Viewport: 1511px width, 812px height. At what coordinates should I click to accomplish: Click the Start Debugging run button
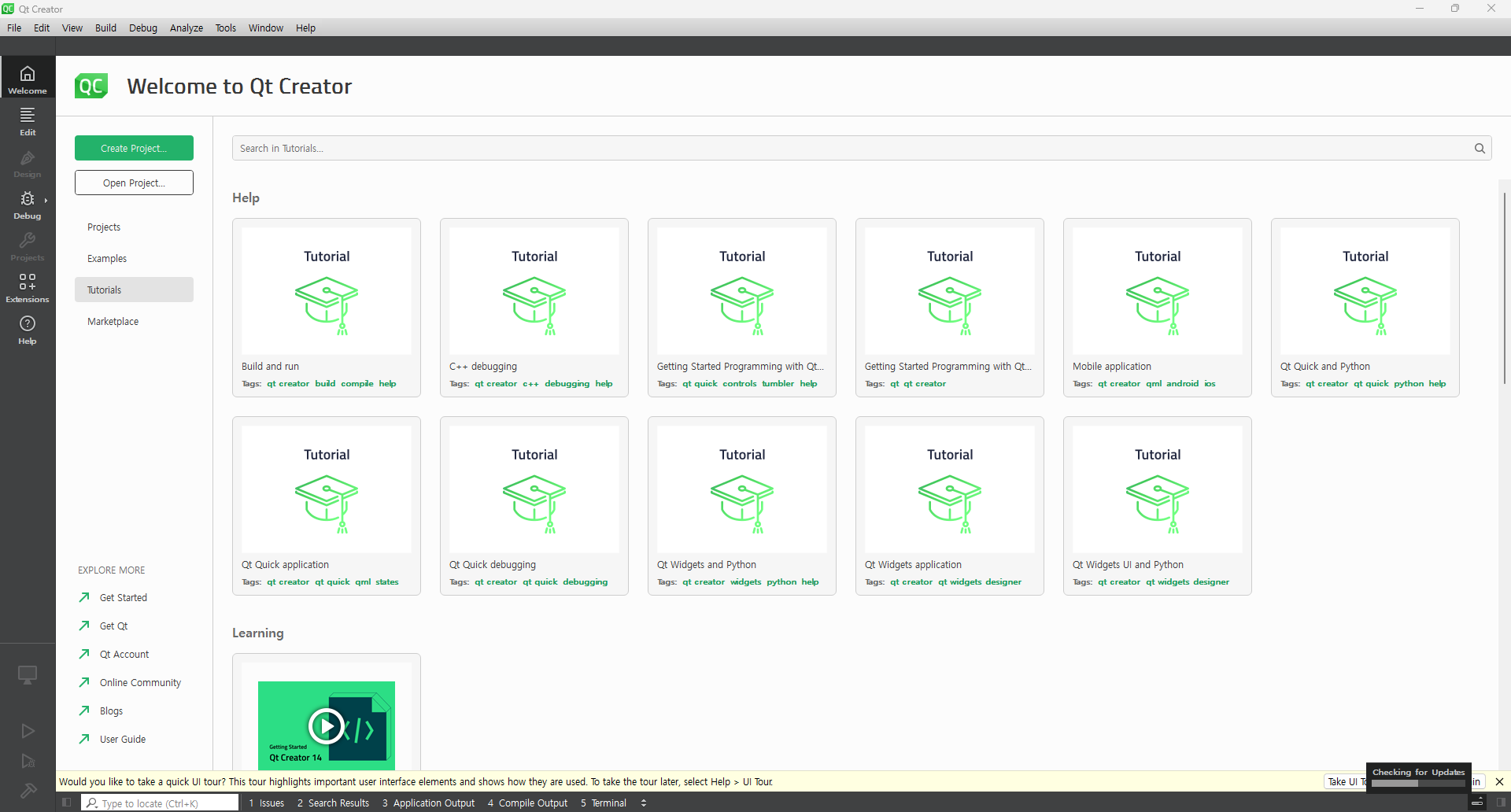[28, 761]
